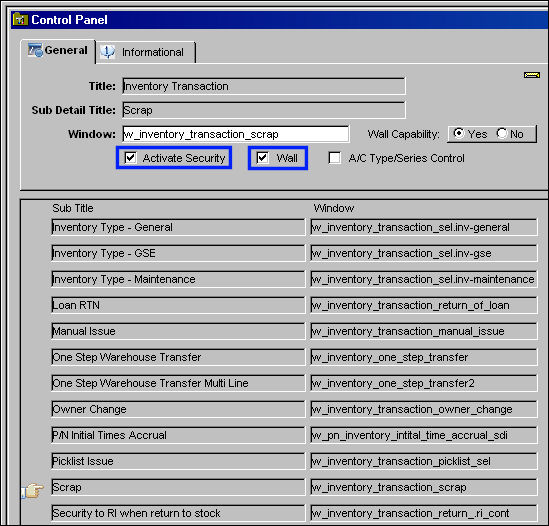Click w_inventory_transaction_picklist_sel window cell
Viewport: 549px width, 526px height.
[424, 461]
